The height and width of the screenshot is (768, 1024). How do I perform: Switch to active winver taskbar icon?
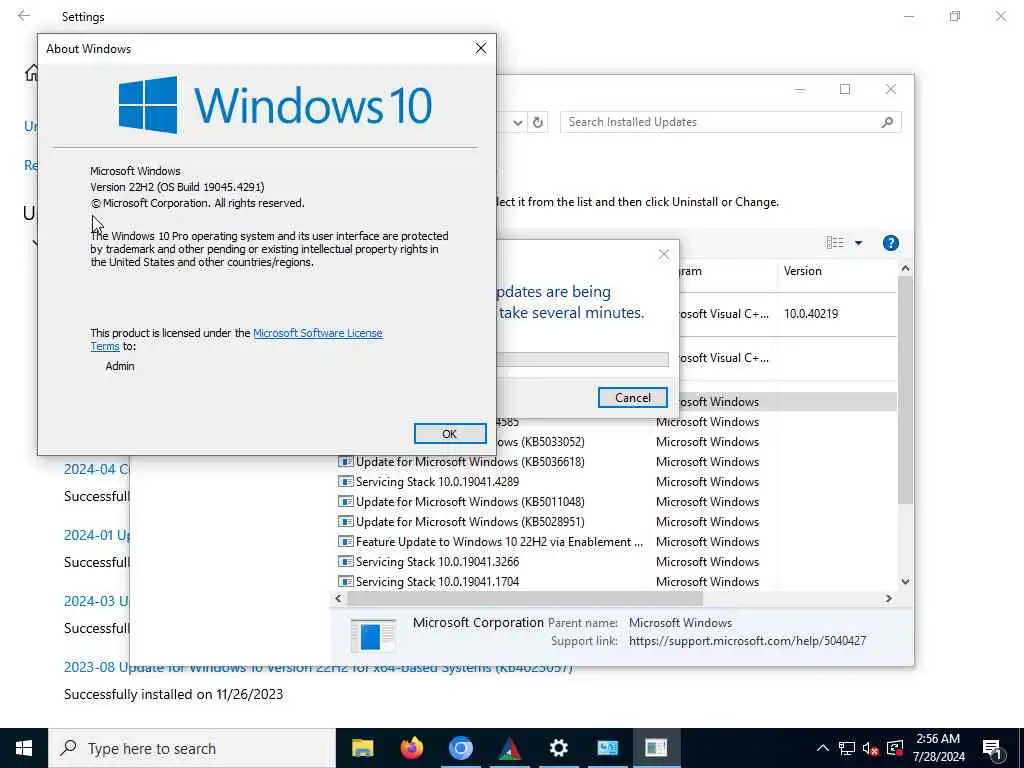(x=656, y=748)
